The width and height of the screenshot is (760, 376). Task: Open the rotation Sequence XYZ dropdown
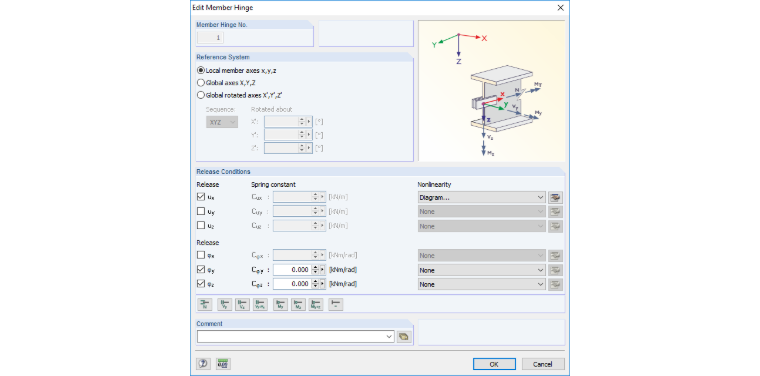tap(222, 123)
